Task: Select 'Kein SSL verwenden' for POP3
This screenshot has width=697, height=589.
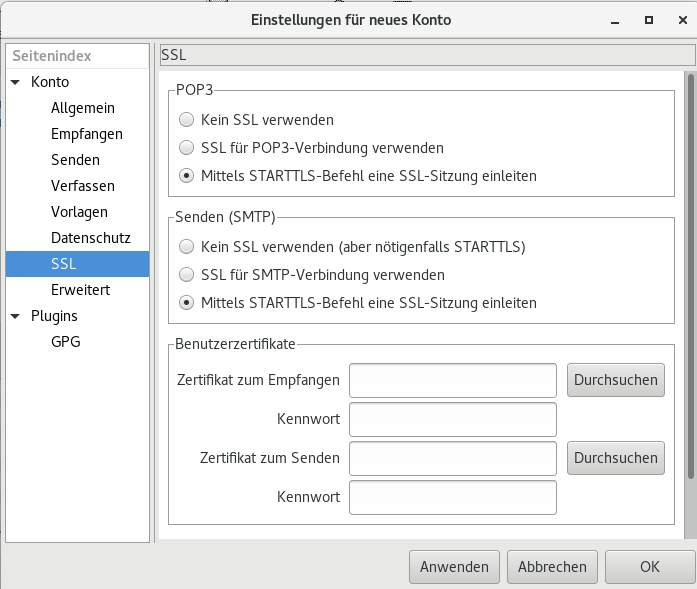Action: coord(186,120)
